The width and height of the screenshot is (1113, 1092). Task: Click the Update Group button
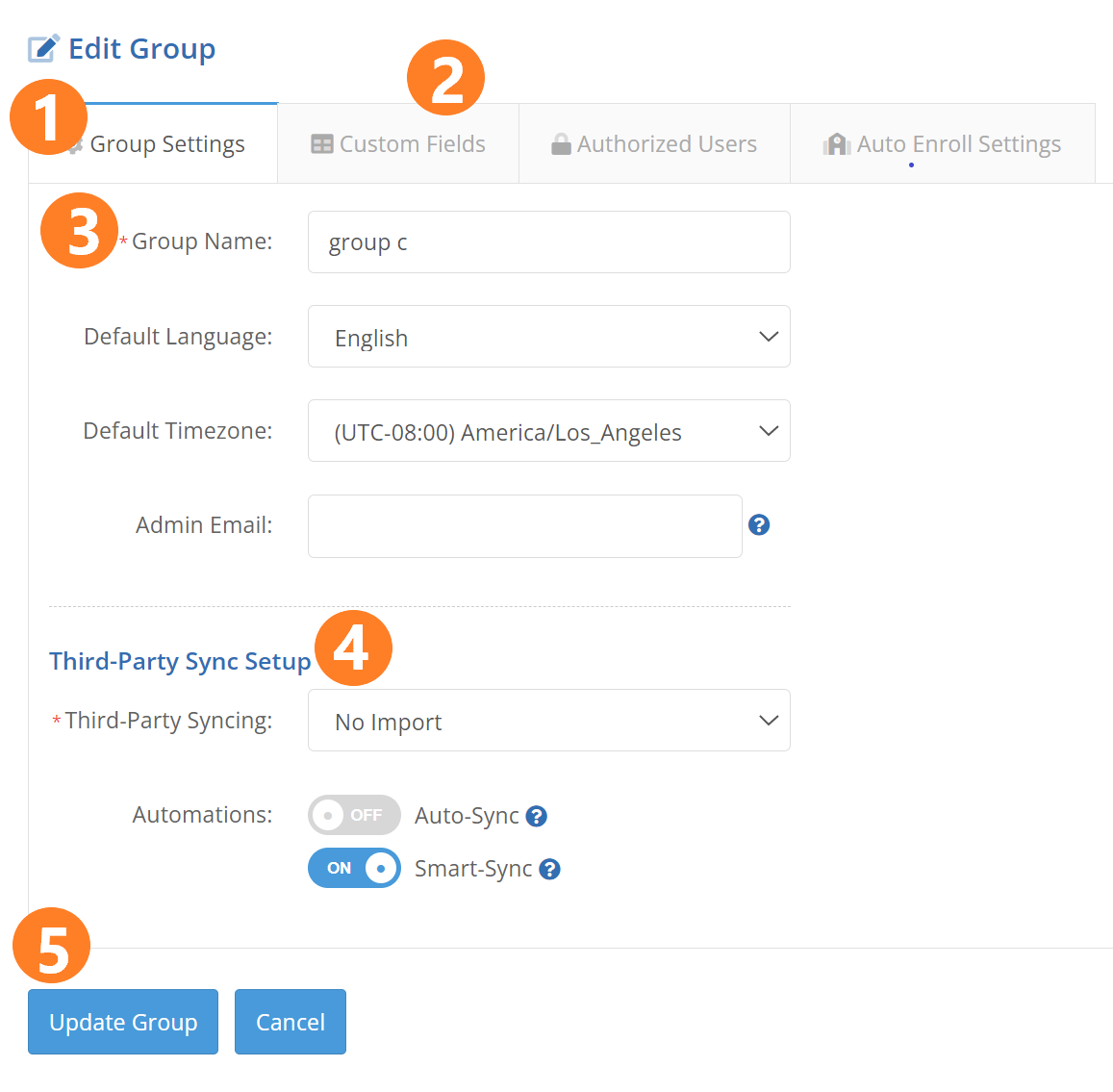pyautogui.click(x=122, y=1022)
